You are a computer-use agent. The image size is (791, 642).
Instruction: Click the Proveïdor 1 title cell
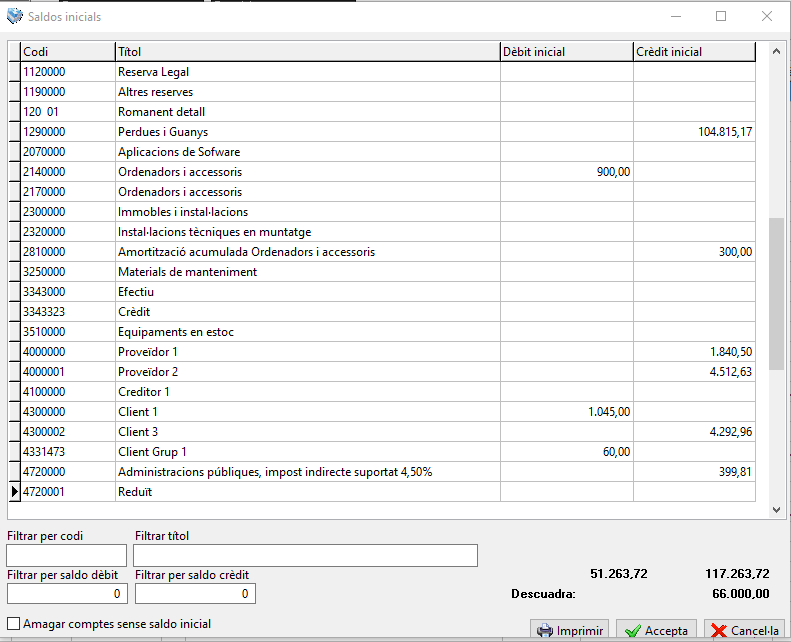(x=308, y=352)
